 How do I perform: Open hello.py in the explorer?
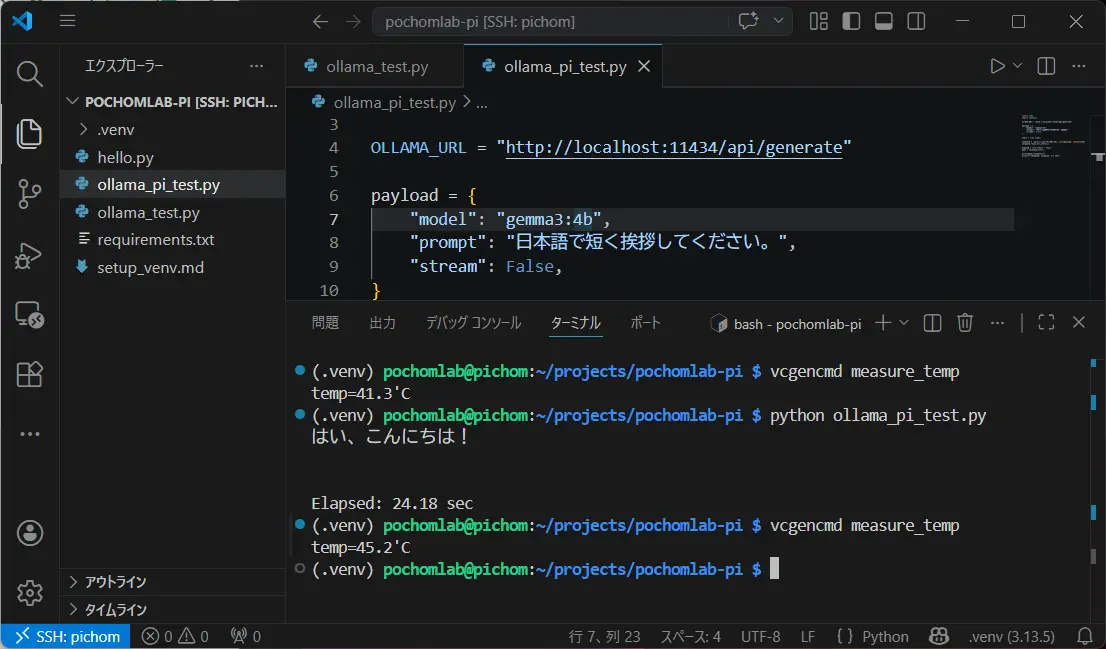point(173,157)
